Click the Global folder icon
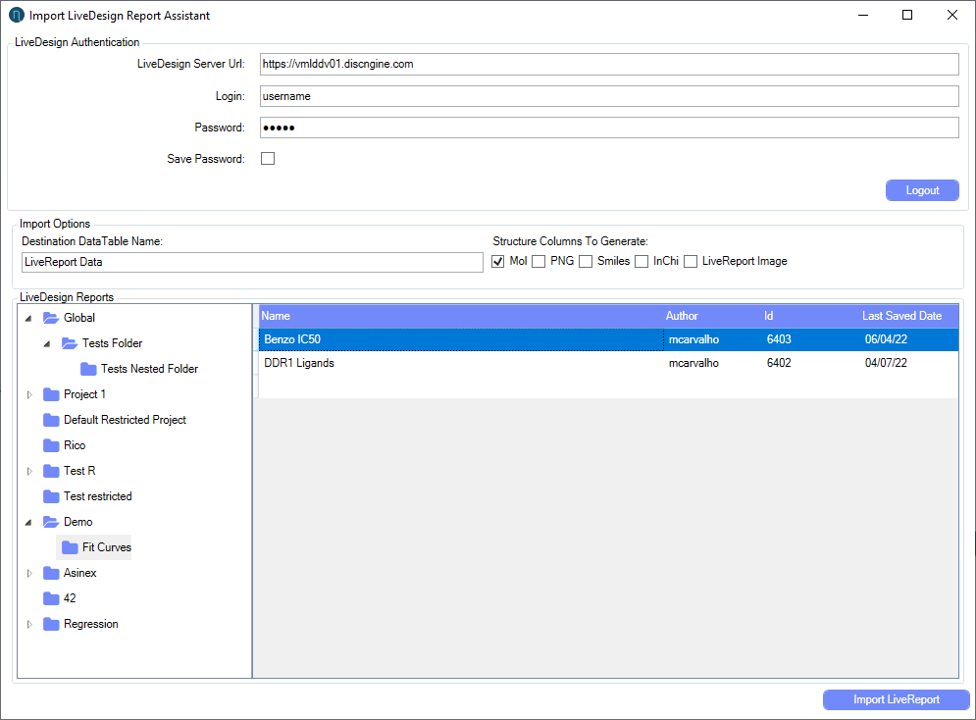This screenshot has width=976, height=720. click(51, 318)
